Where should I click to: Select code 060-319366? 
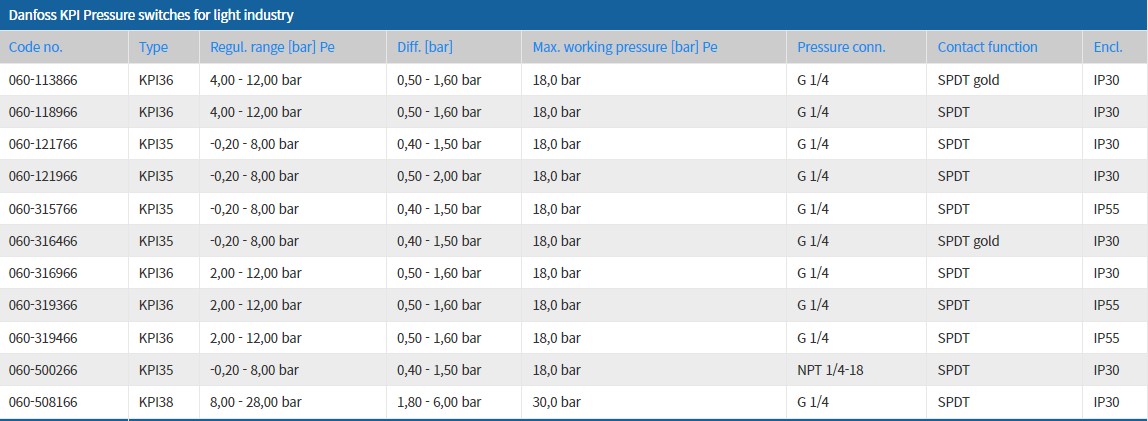[43, 305]
